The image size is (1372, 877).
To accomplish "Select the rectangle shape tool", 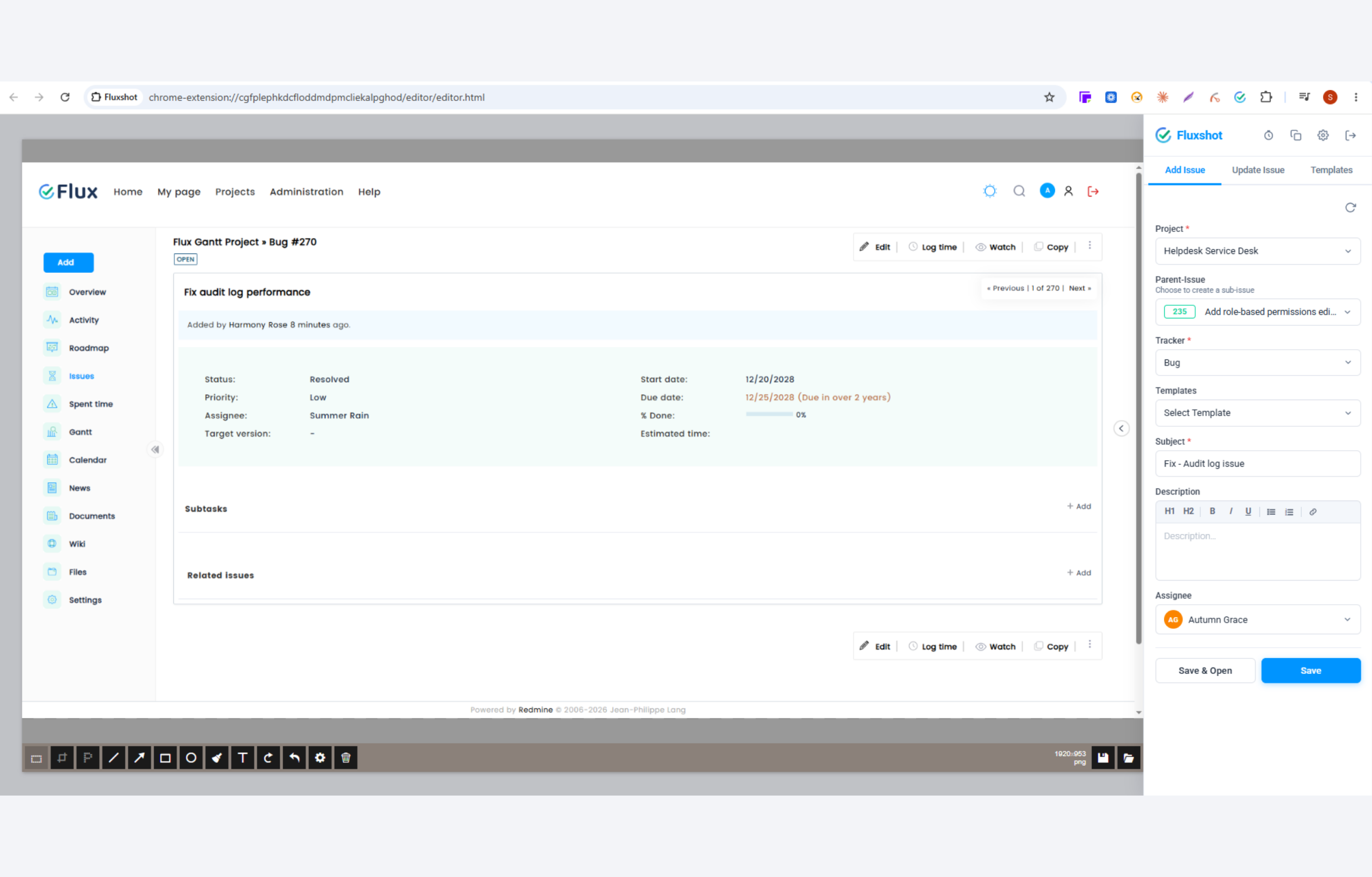I will (165, 758).
